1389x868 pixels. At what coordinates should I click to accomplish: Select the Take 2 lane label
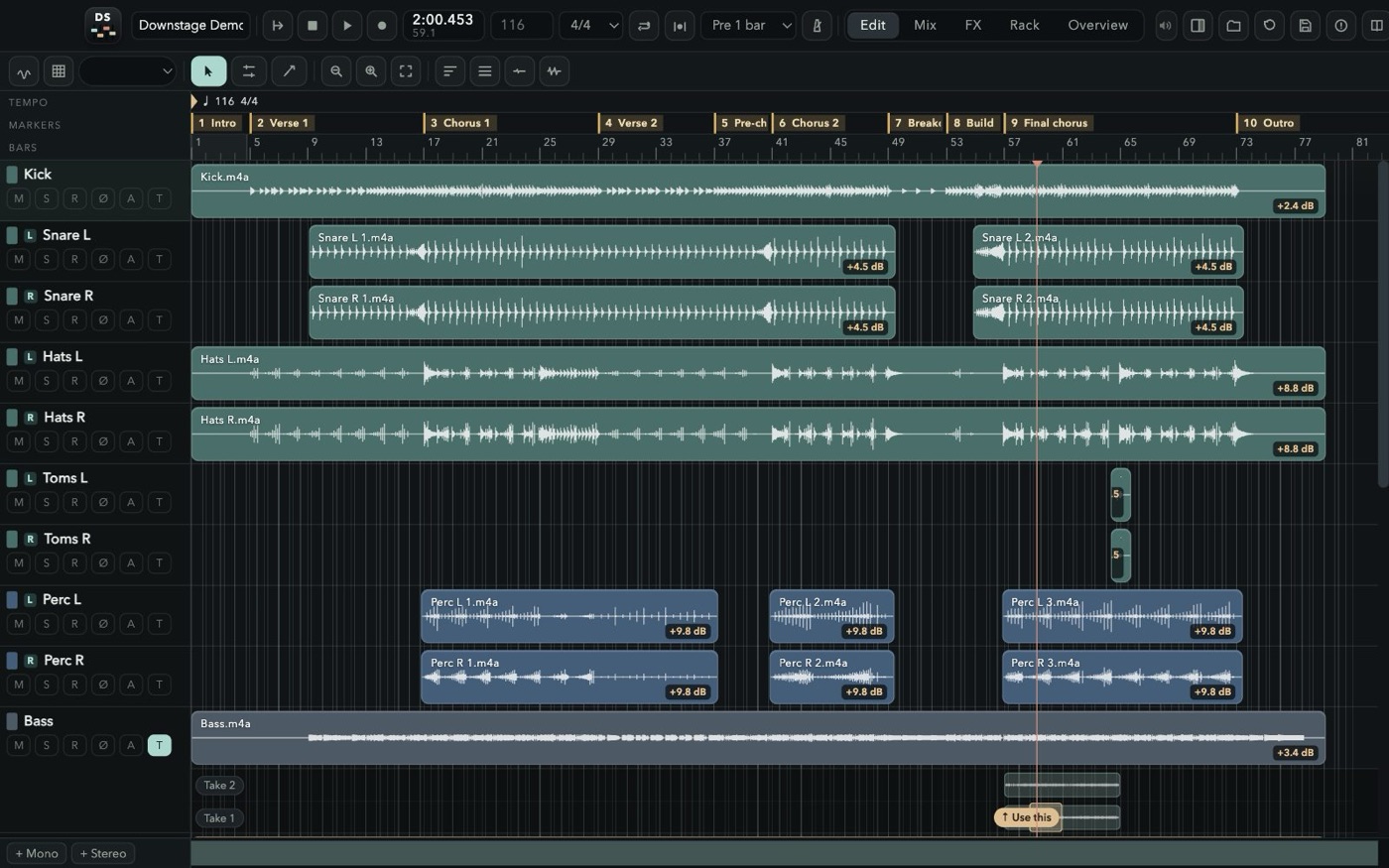click(x=219, y=785)
